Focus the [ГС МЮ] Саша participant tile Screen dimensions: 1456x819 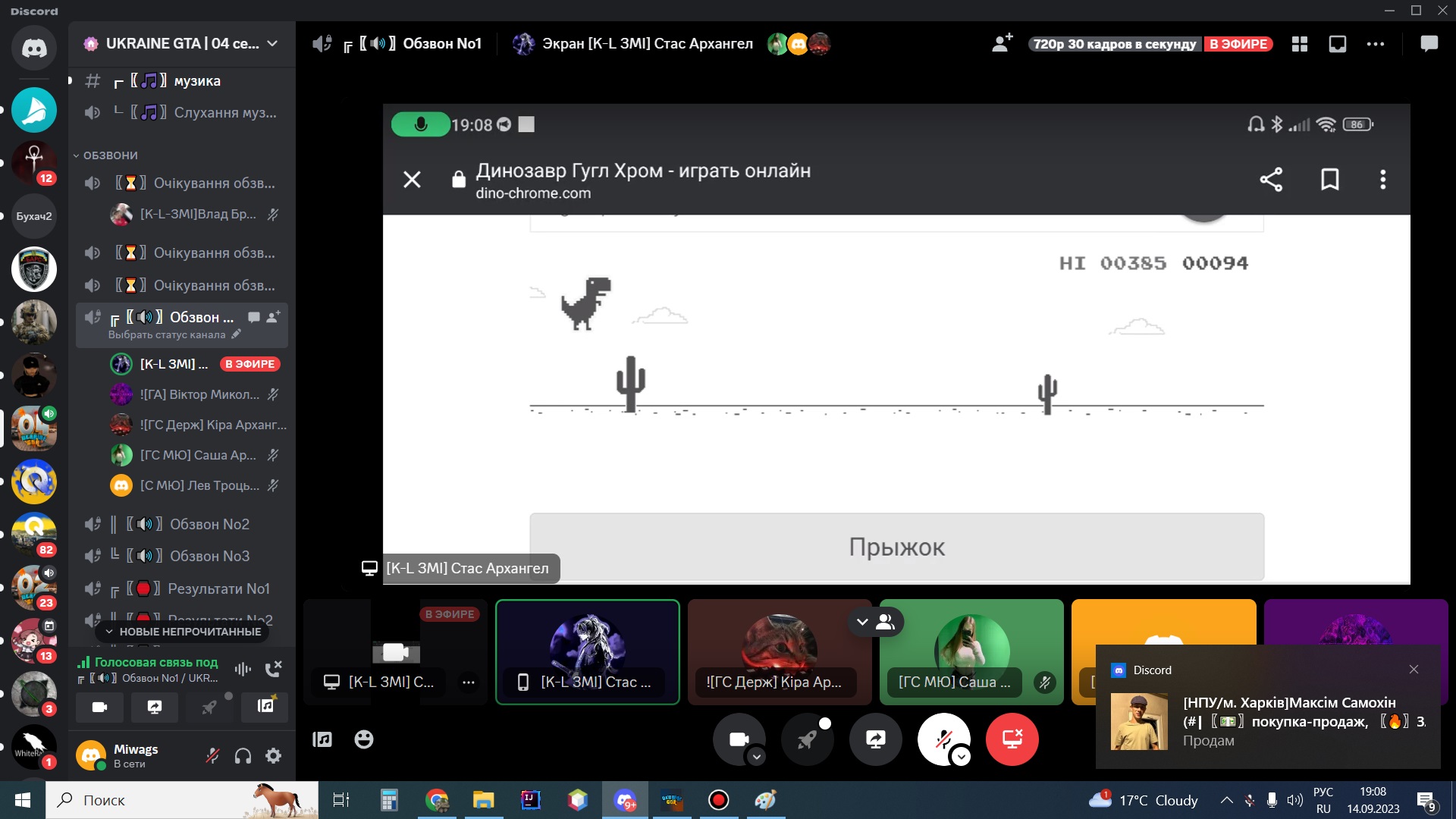(x=971, y=652)
